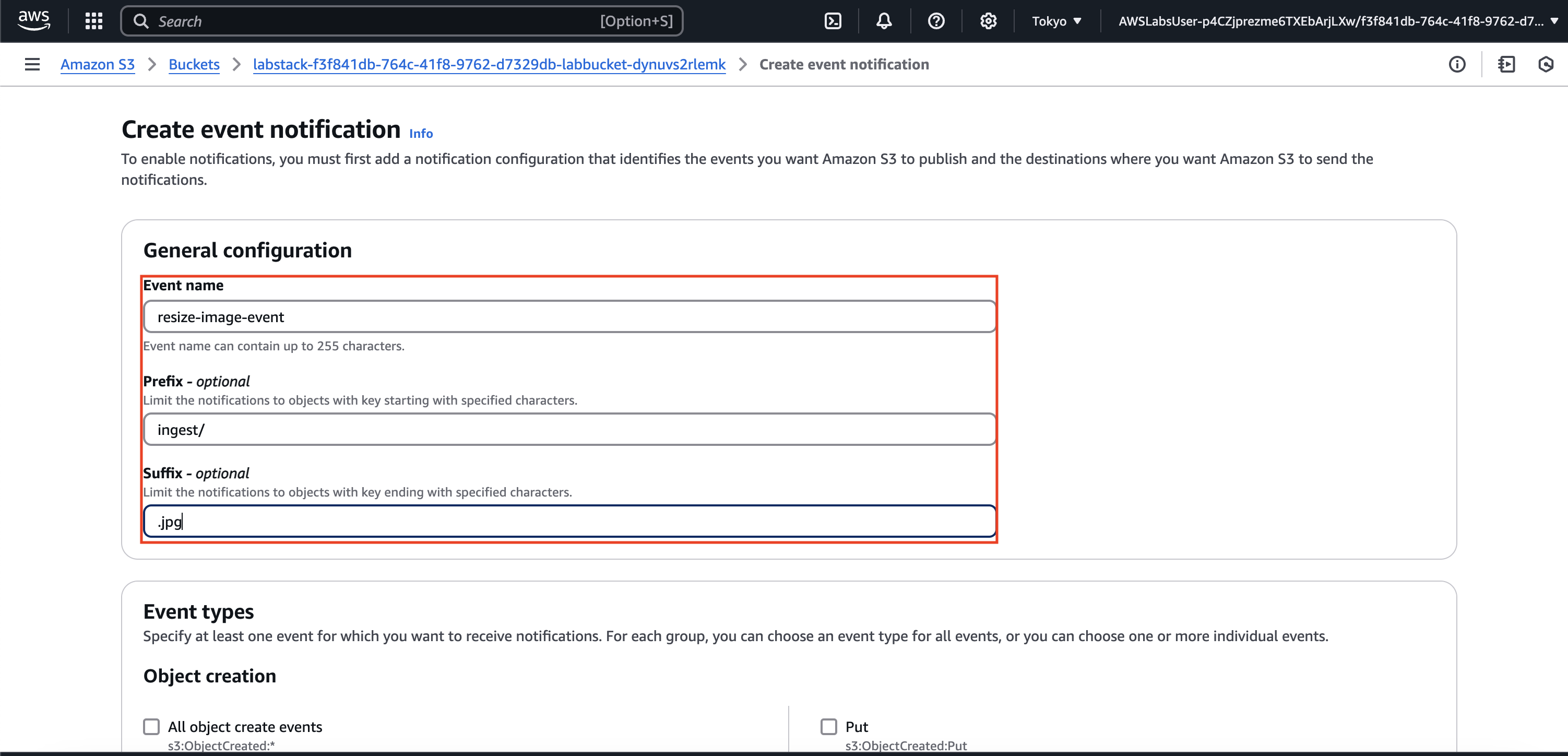Open the settings gear icon

[x=988, y=21]
